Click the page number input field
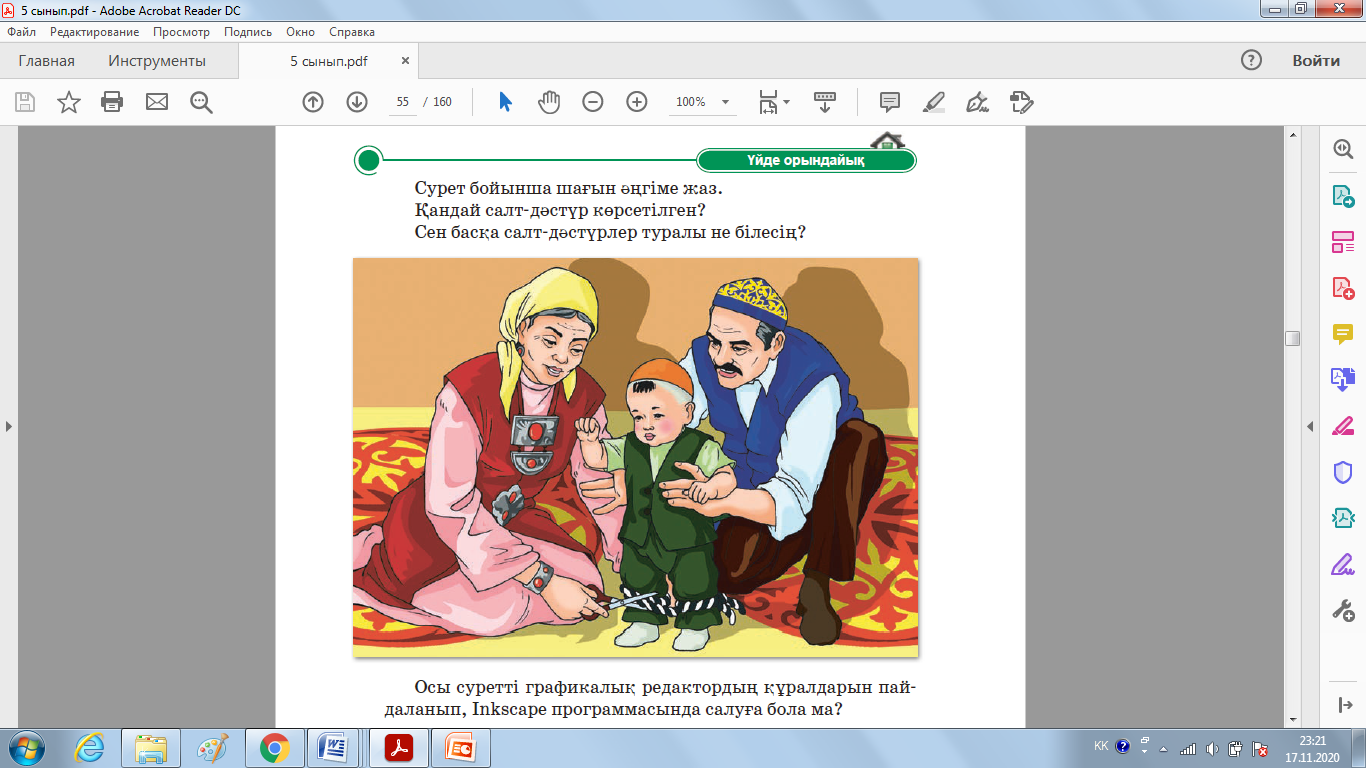 [x=403, y=102]
